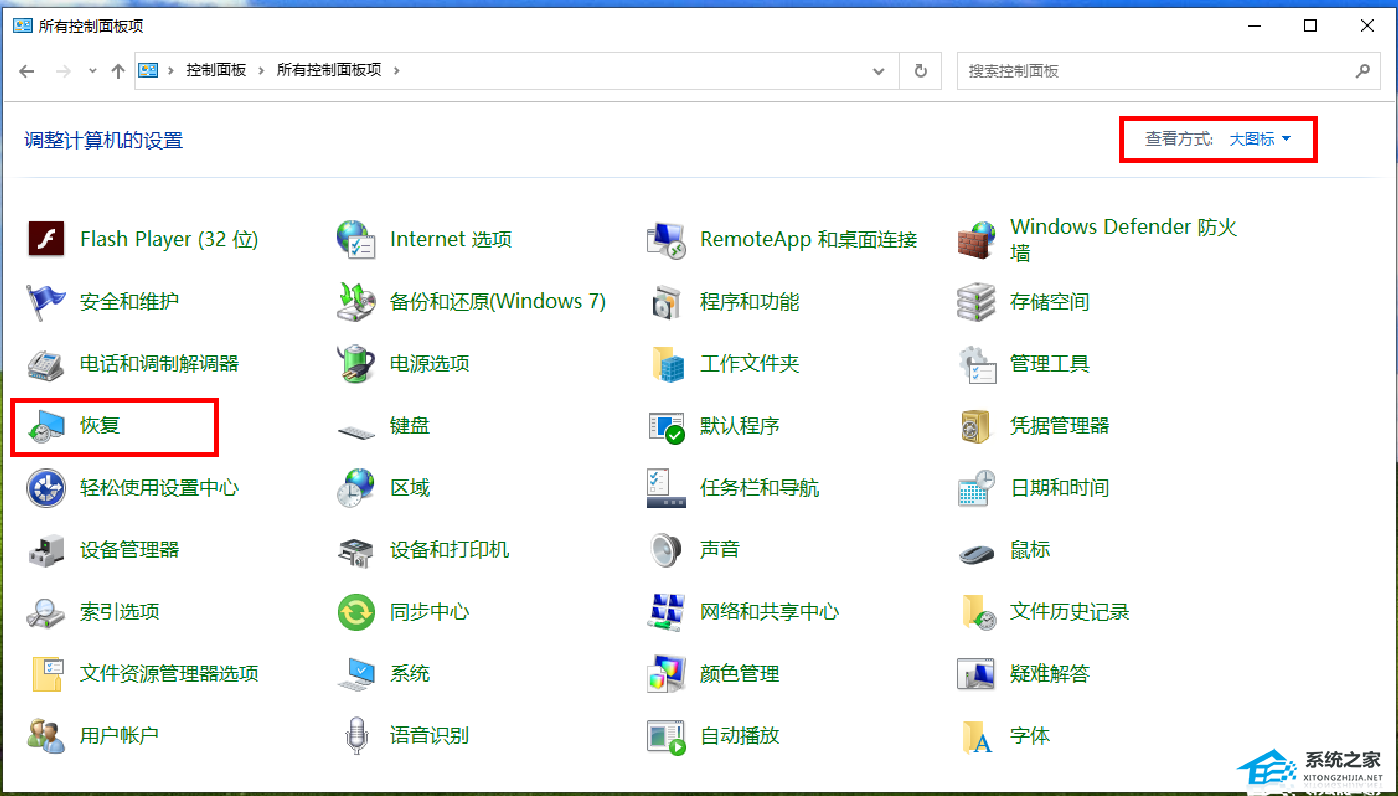1398x796 pixels.
Task: Click the 电源选项 battery icon
Action: [x=355, y=364]
